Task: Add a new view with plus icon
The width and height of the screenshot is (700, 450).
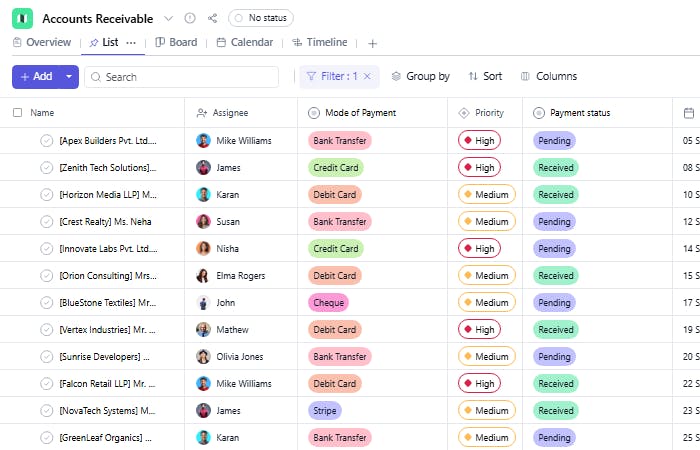Action: pos(372,43)
